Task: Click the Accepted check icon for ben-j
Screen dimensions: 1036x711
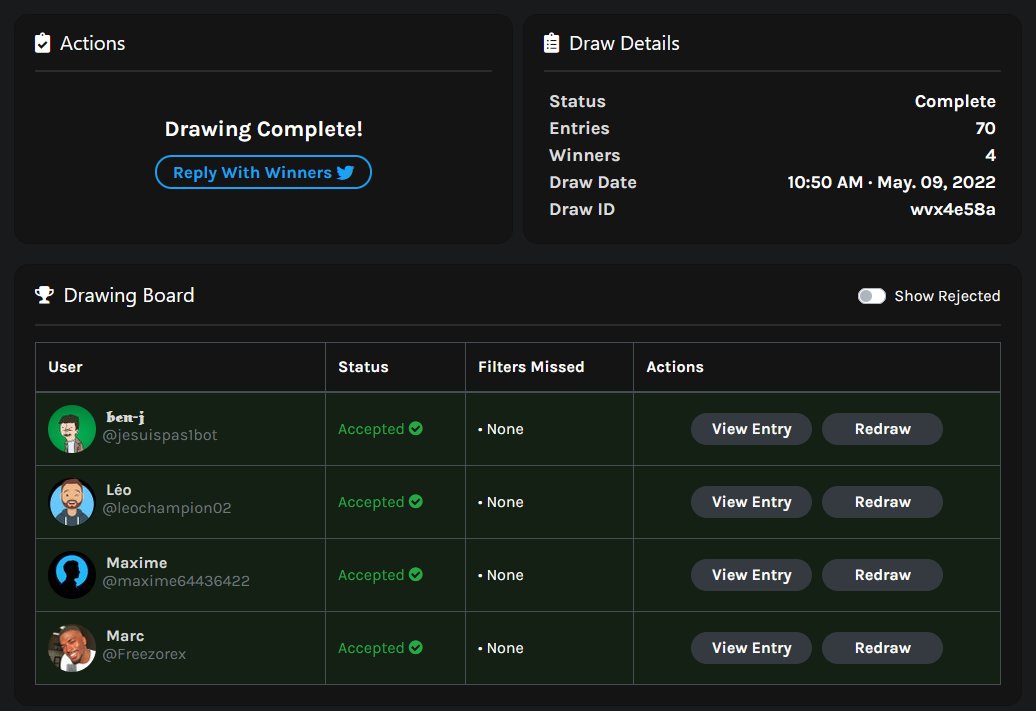Action: (x=416, y=428)
